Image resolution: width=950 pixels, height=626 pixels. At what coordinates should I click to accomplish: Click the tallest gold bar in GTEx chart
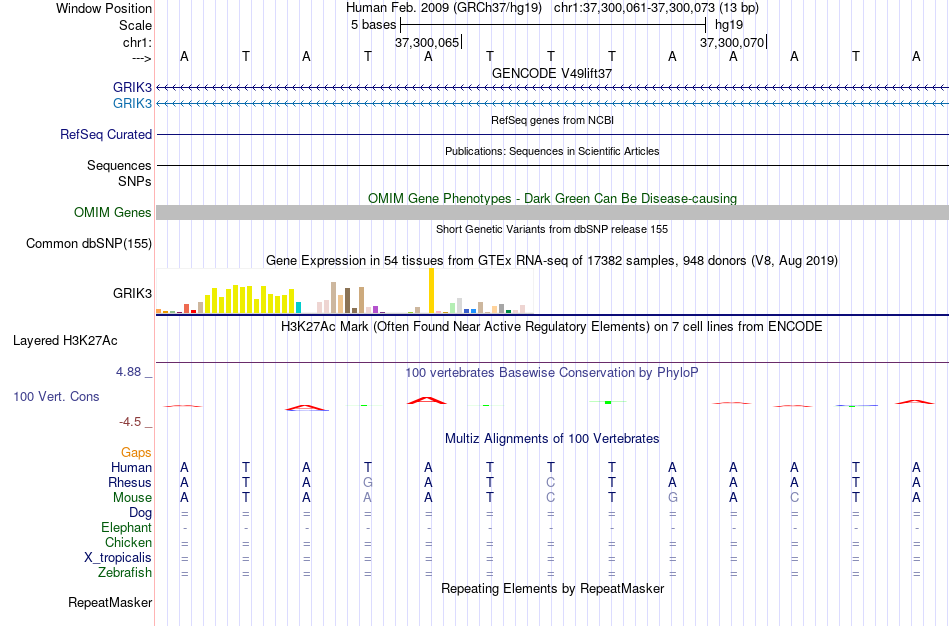click(x=431, y=290)
